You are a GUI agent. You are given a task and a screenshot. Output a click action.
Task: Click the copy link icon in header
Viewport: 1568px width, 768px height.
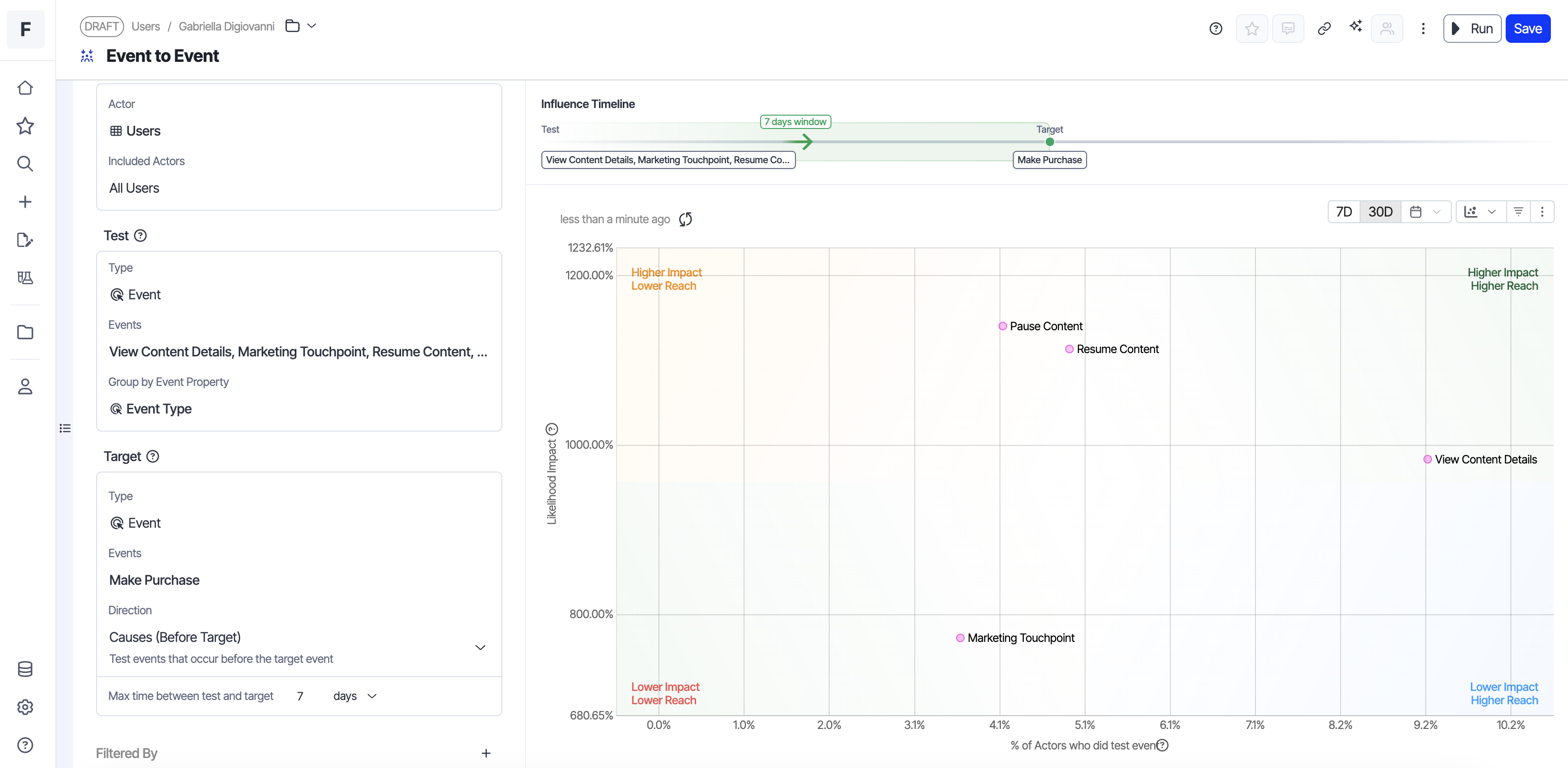click(1324, 29)
